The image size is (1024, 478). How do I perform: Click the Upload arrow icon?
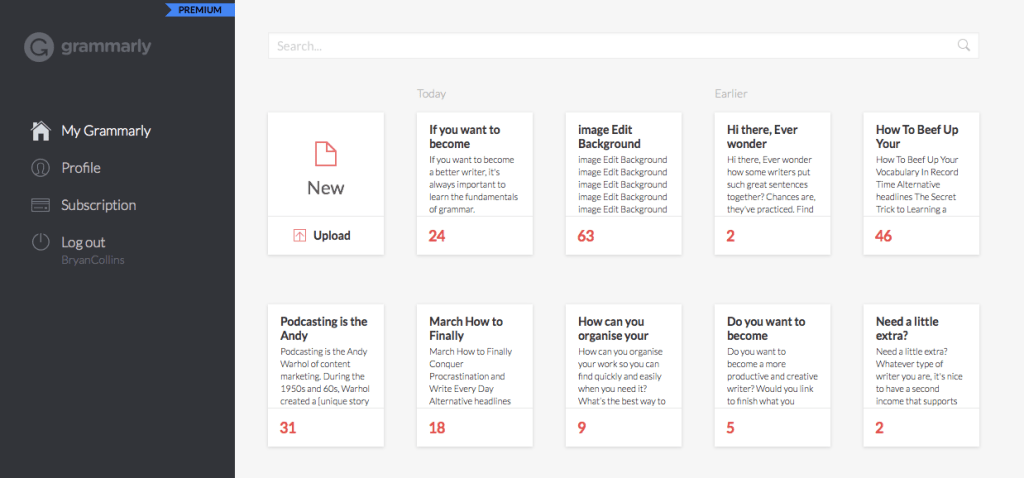click(299, 236)
